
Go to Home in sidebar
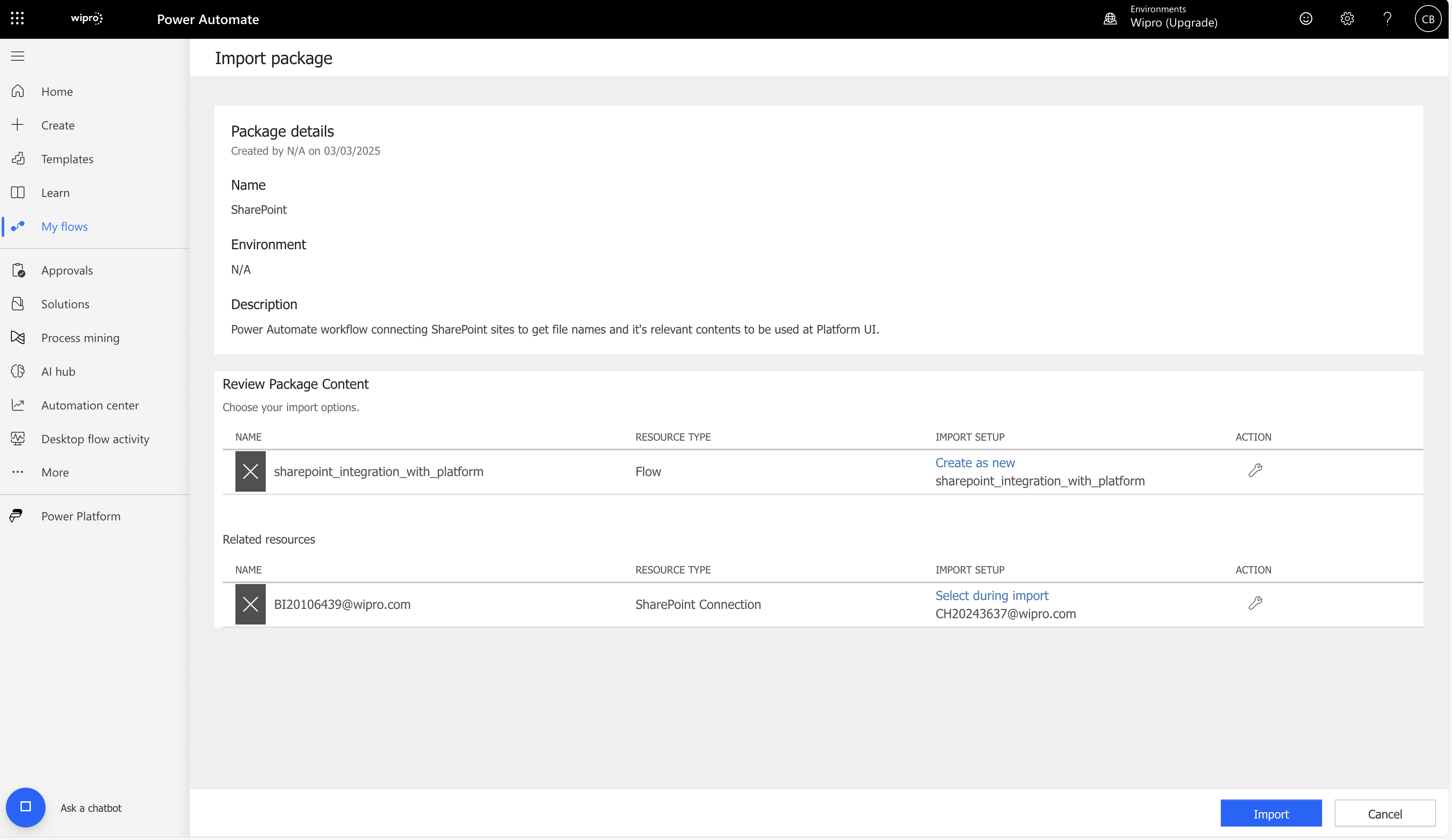(x=57, y=91)
